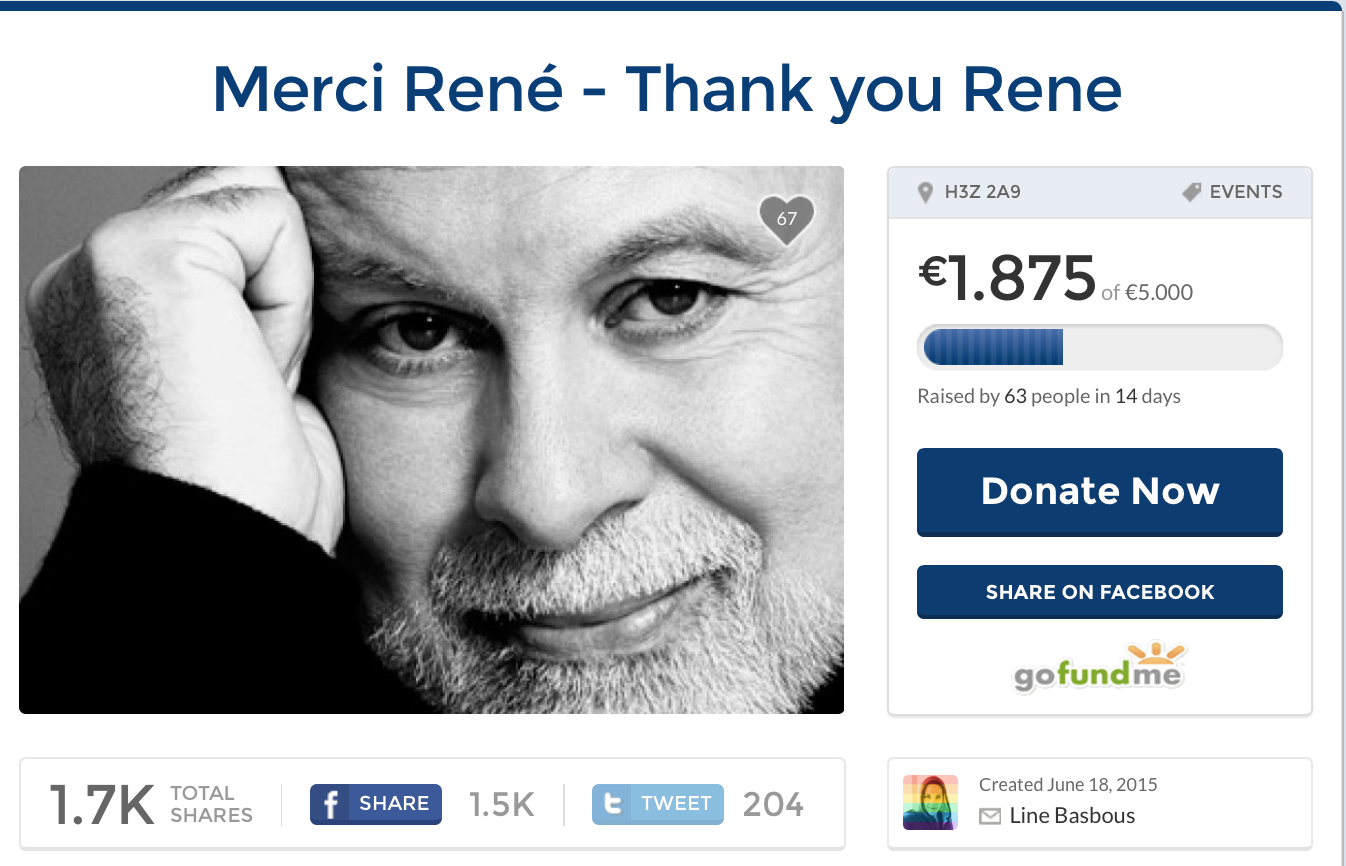
Task: Click the Facebook f icon on Share button
Action: [x=330, y=804]
